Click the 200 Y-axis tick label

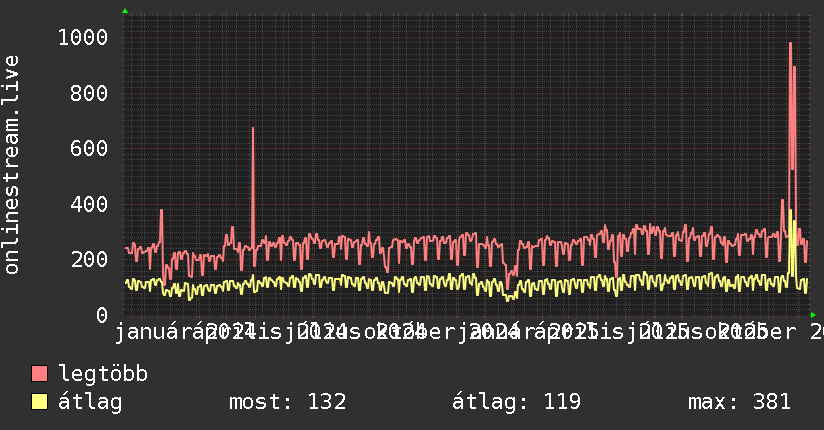[x=89, y=259]
